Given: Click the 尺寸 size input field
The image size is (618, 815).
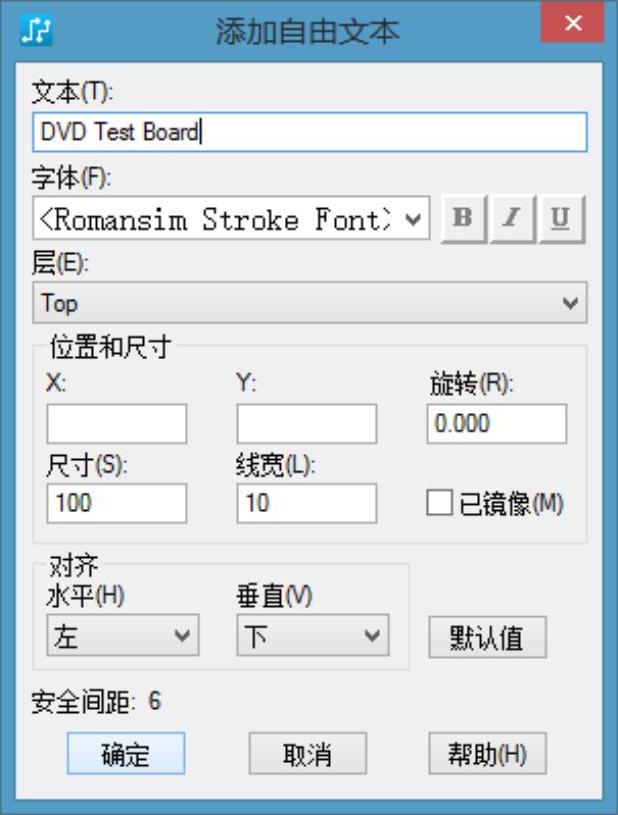Looking at the screenshot, I should 116,503.
